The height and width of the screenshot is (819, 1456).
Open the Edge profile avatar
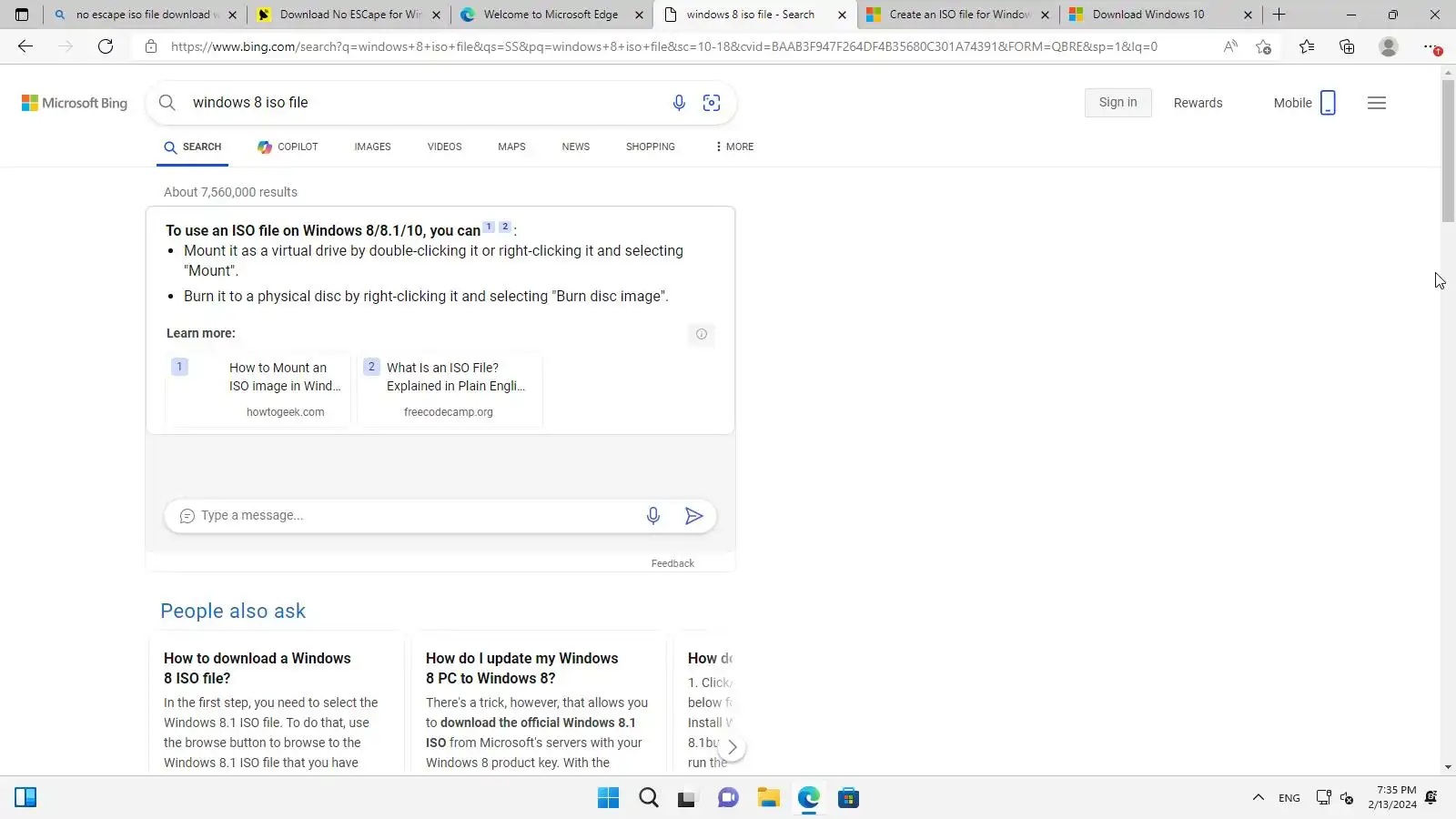coord(1388,46)
